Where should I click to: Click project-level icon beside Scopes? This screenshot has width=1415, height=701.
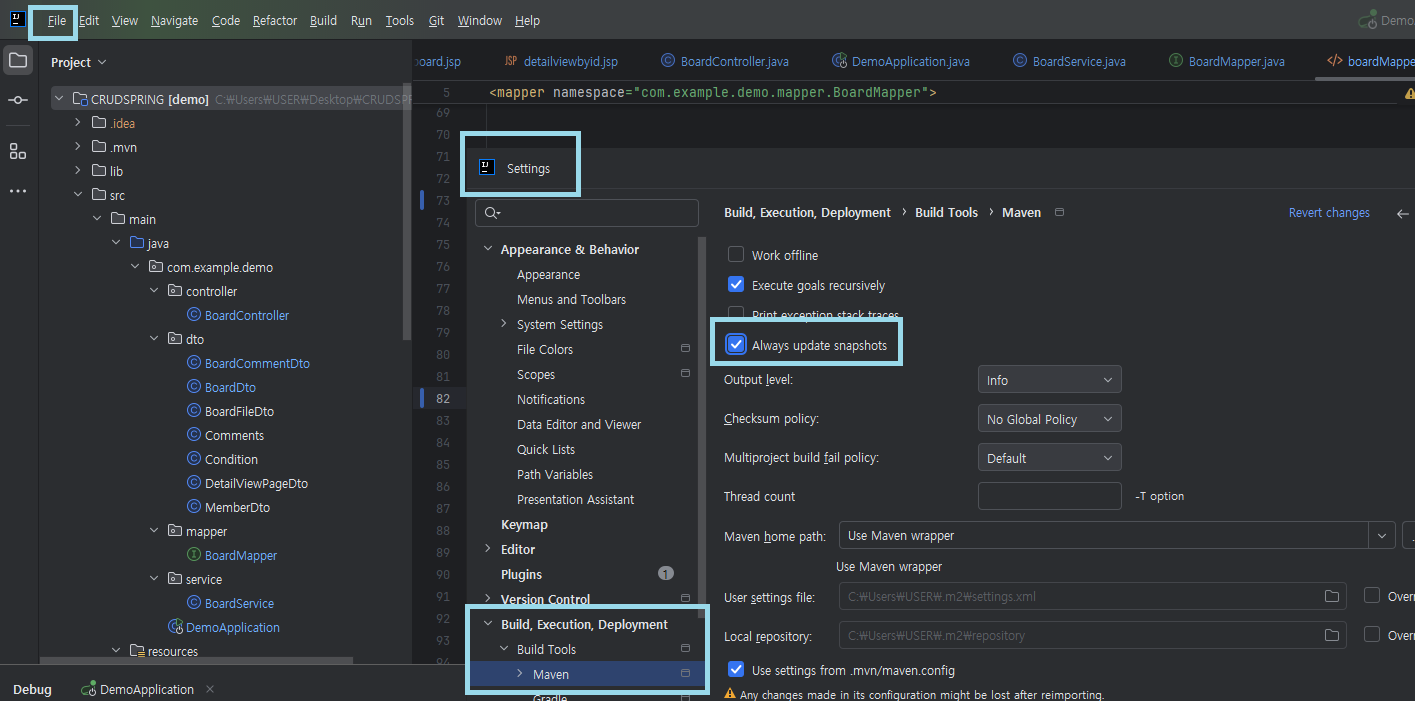coord(685,374)
